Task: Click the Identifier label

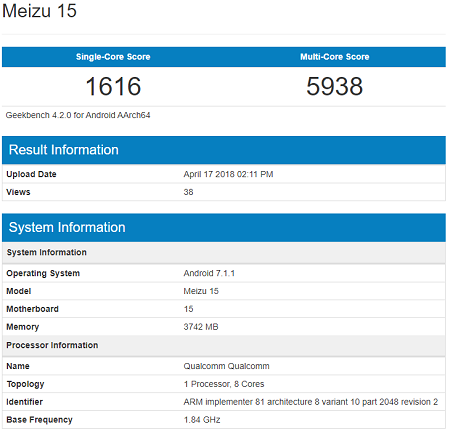Action: pyautogui.click(x=24, y=402)
